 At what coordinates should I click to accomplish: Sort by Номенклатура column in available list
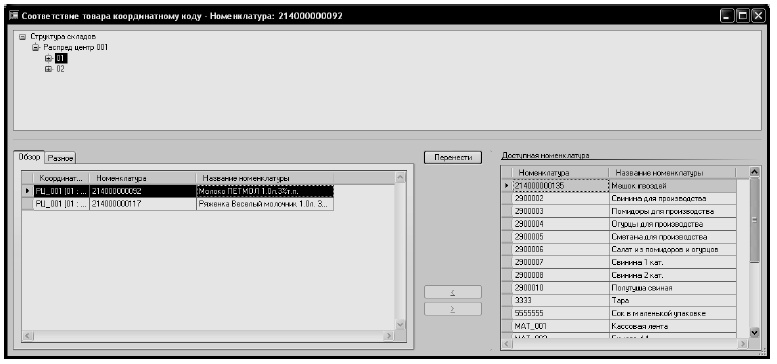click(560, 172)
